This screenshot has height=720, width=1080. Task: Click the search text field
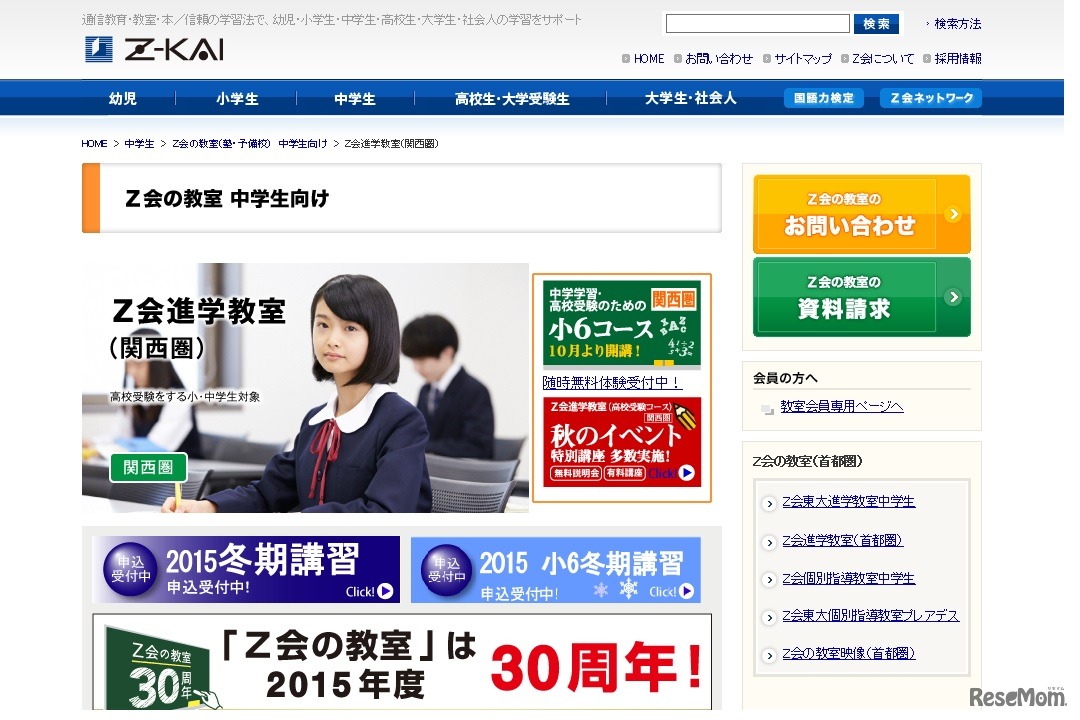(757, 23)
